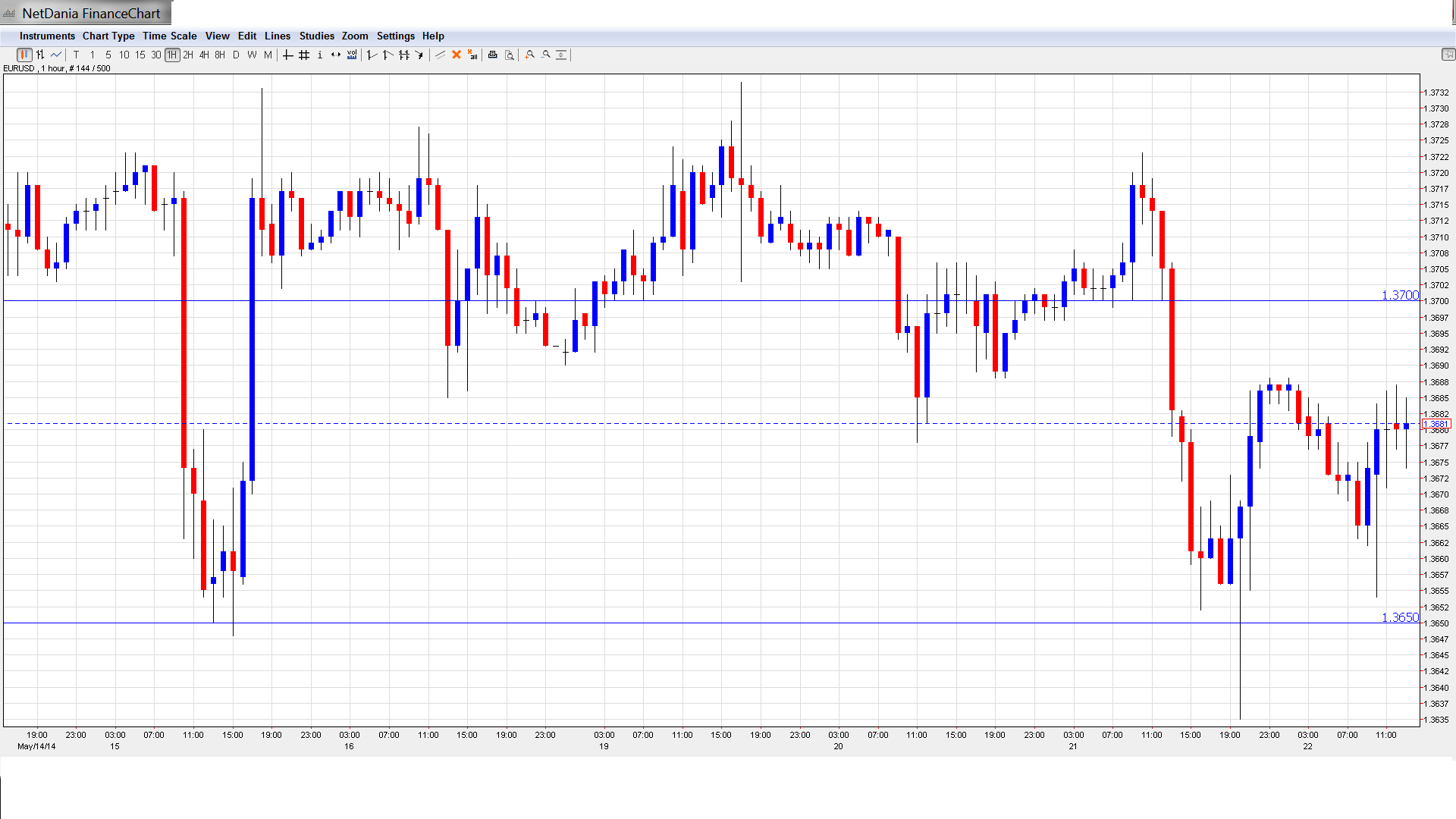
Task: Click date label 22 on time axis
Action: pos(1307,746)
